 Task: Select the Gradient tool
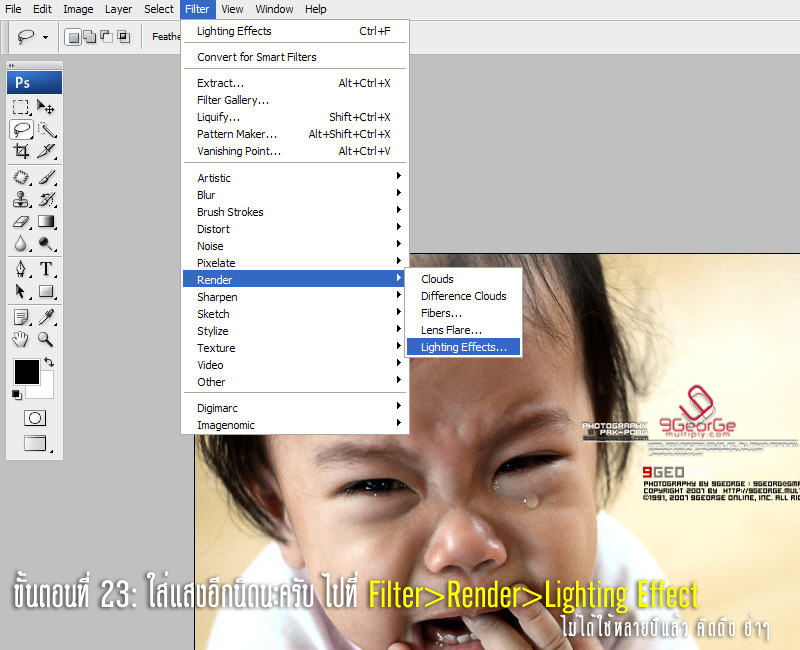pos(46,221)
